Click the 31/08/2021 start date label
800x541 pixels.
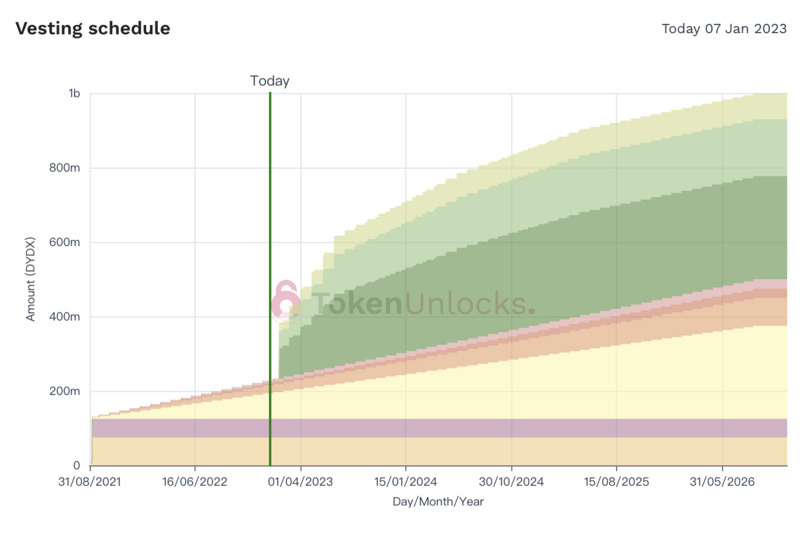(90, 482)
